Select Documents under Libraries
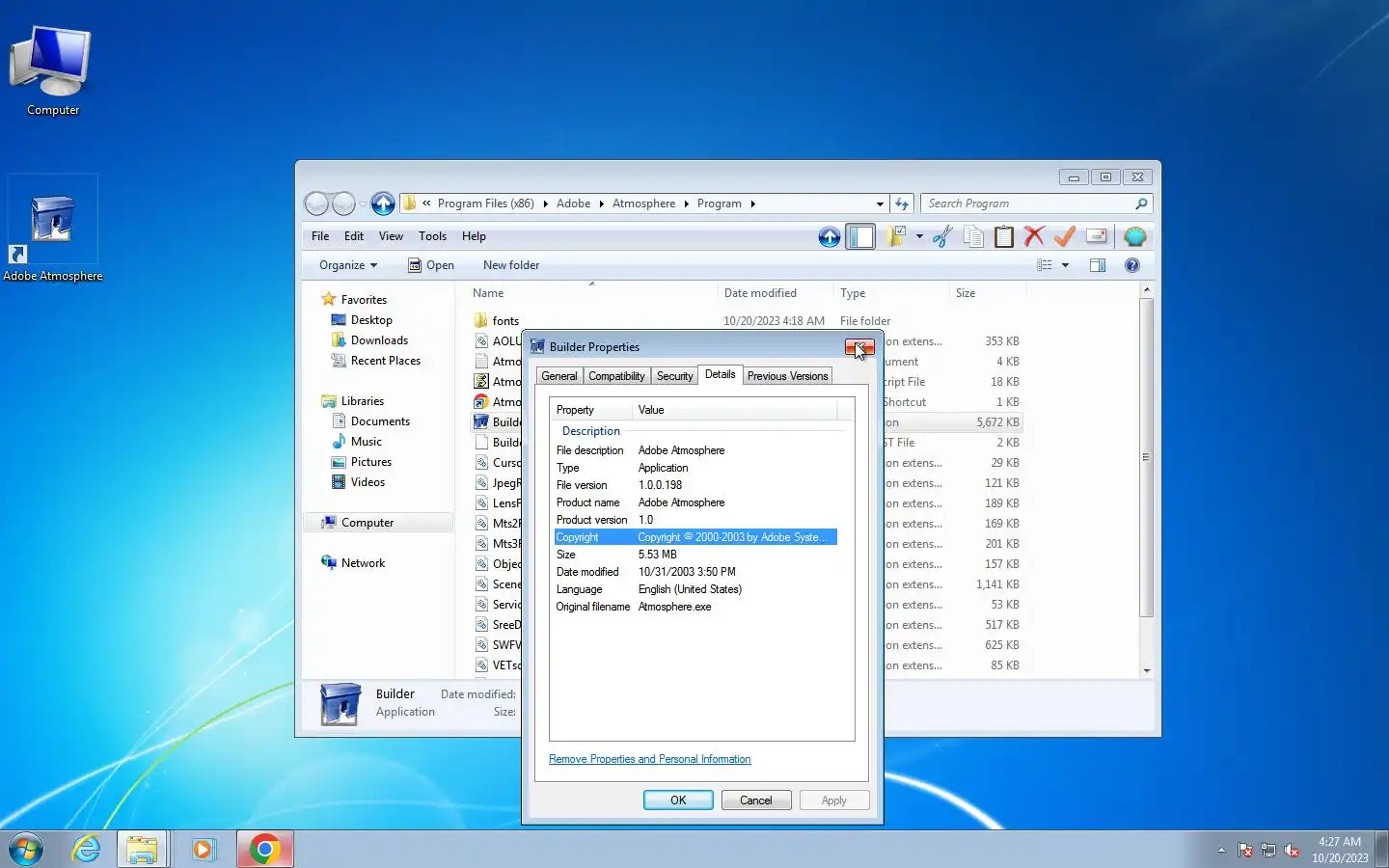 point(380,421)
